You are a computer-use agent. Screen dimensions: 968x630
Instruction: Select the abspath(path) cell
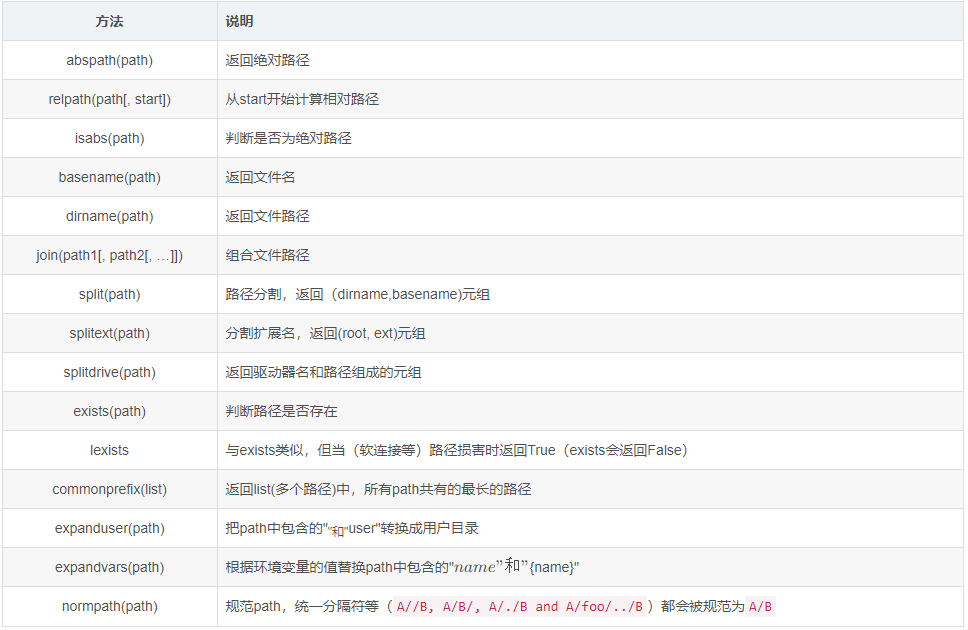tap(109, 61)
